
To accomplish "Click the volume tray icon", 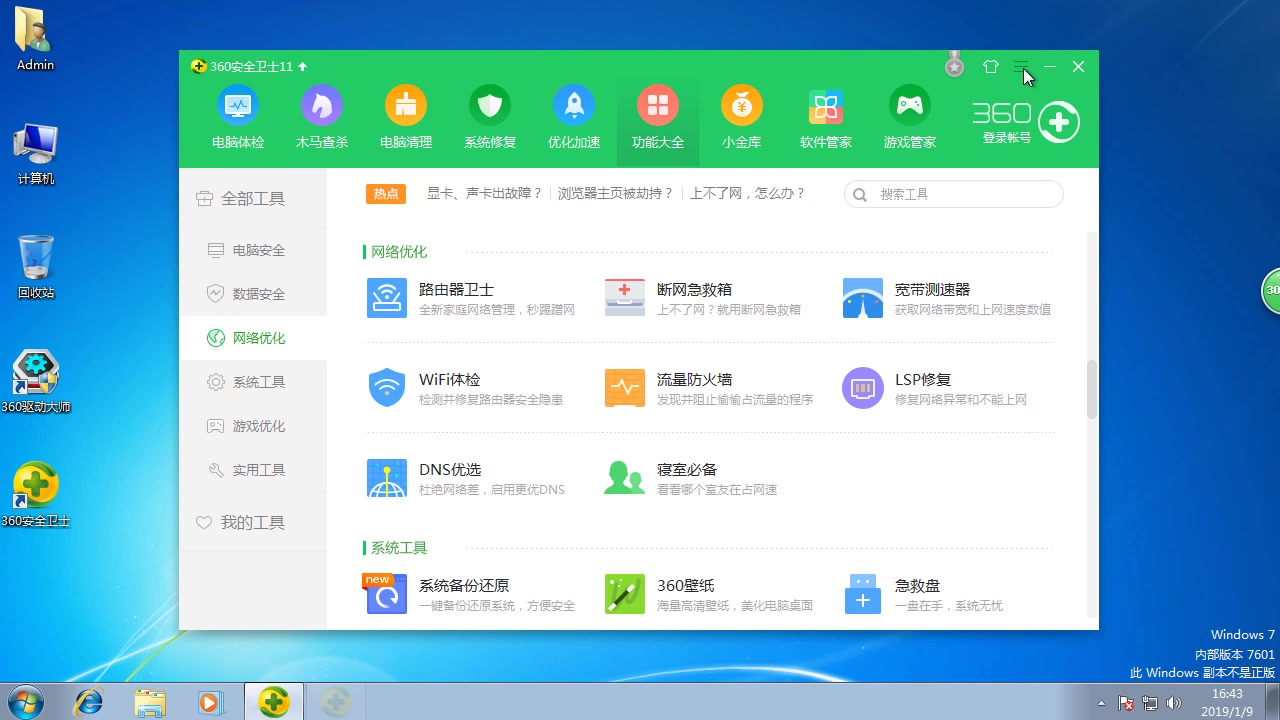I will tap(1174, 703).
